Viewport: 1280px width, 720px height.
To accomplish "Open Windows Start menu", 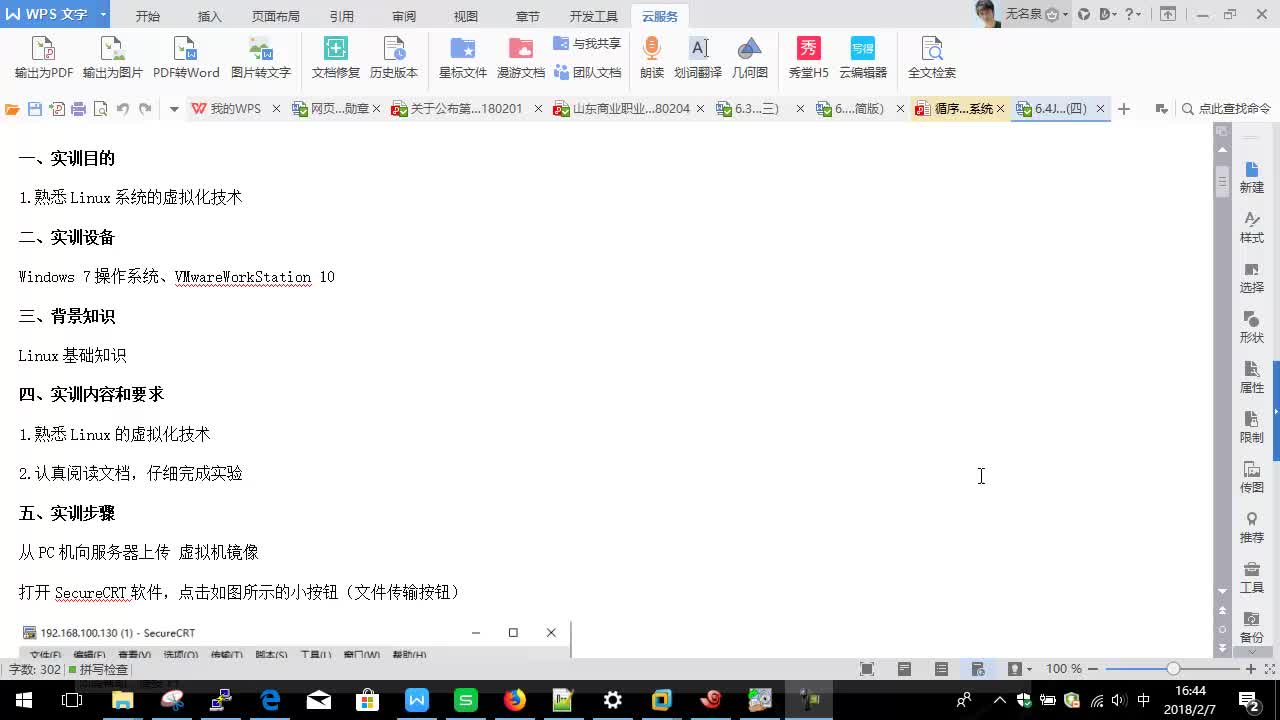I will point(23,700).
